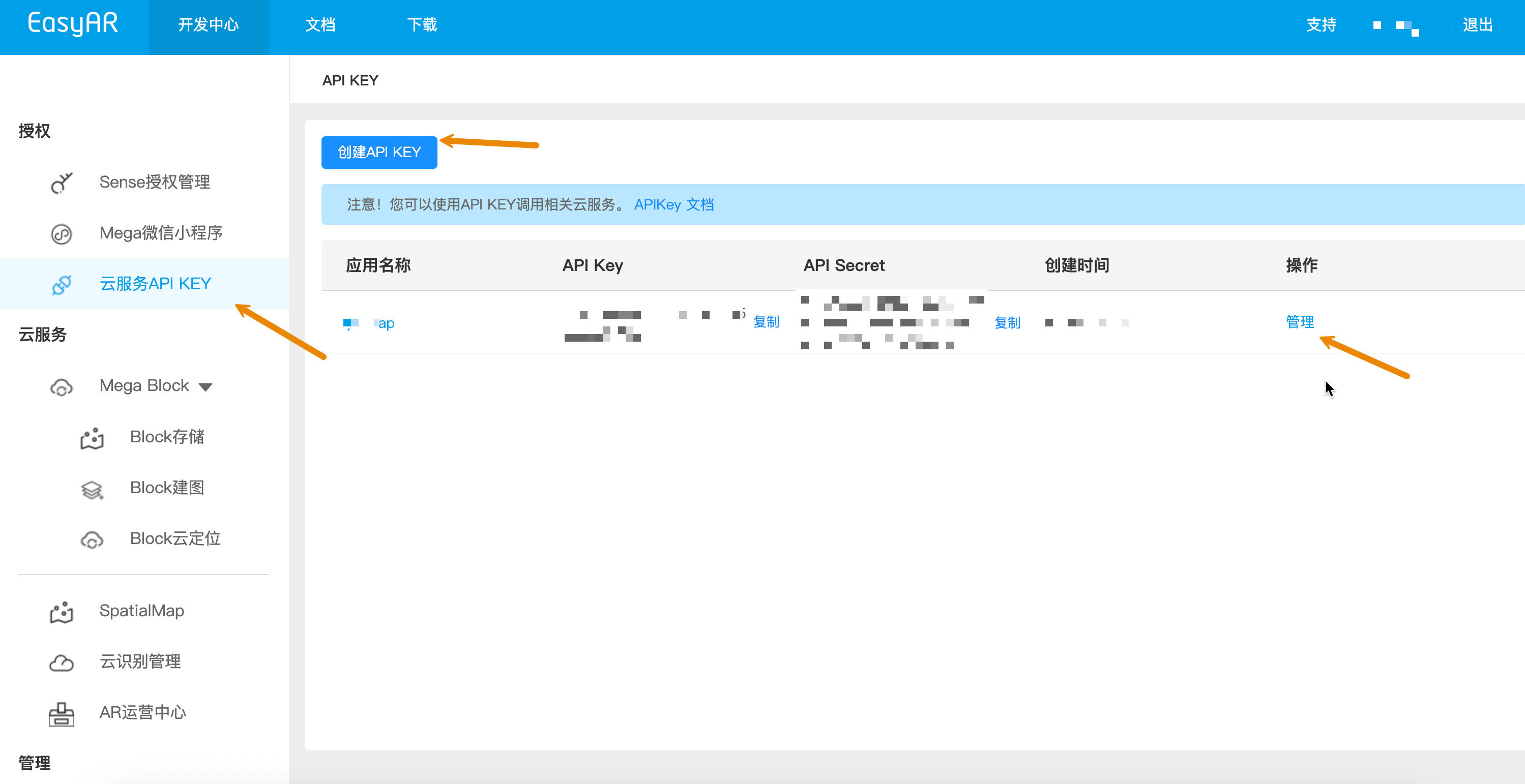Click the 云服务API KEY link icon
1525x784 pixels.
62,285
